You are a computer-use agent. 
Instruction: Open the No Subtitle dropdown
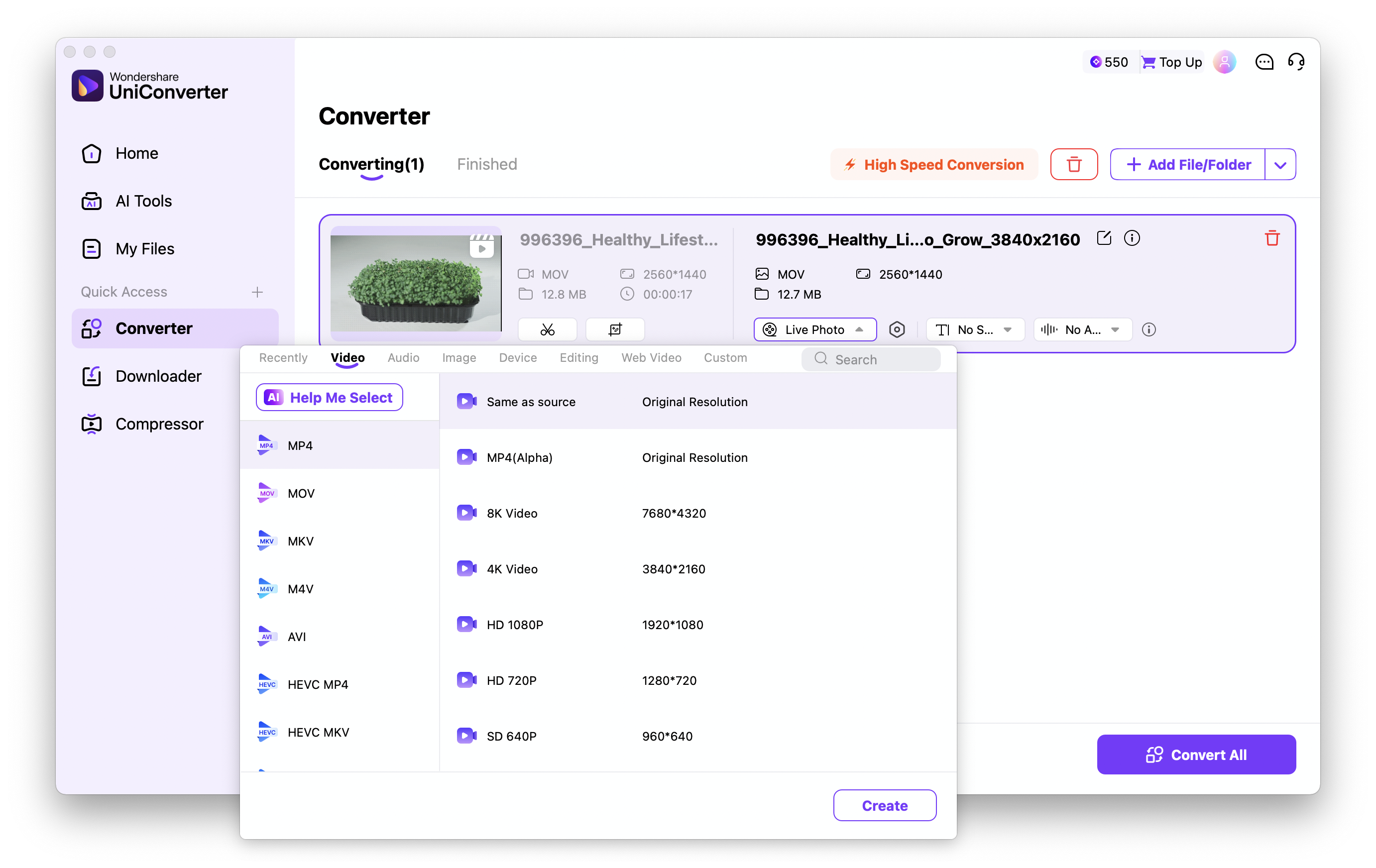975,329
